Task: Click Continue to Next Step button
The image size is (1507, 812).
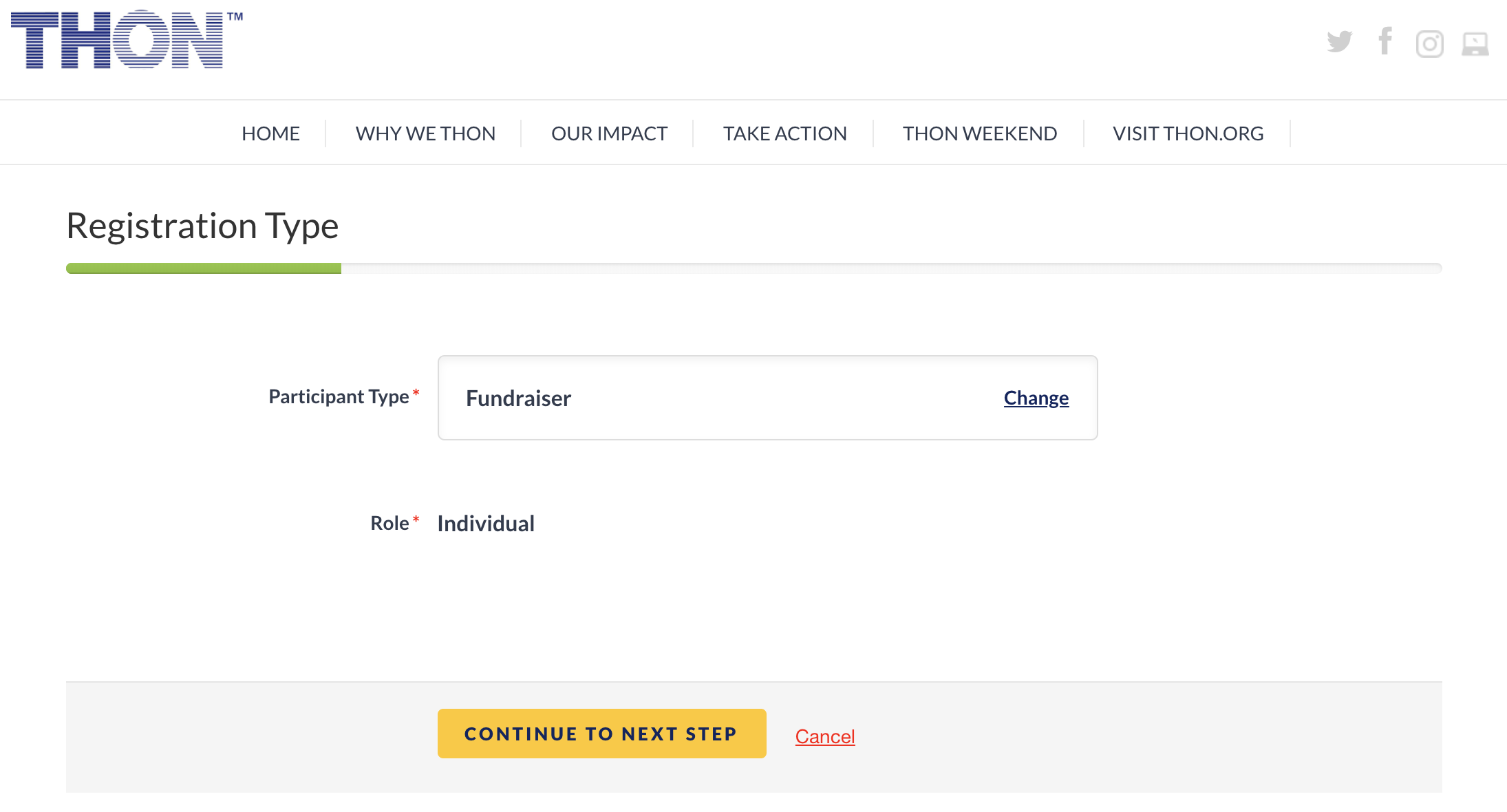Action: [x=601, y=734]
